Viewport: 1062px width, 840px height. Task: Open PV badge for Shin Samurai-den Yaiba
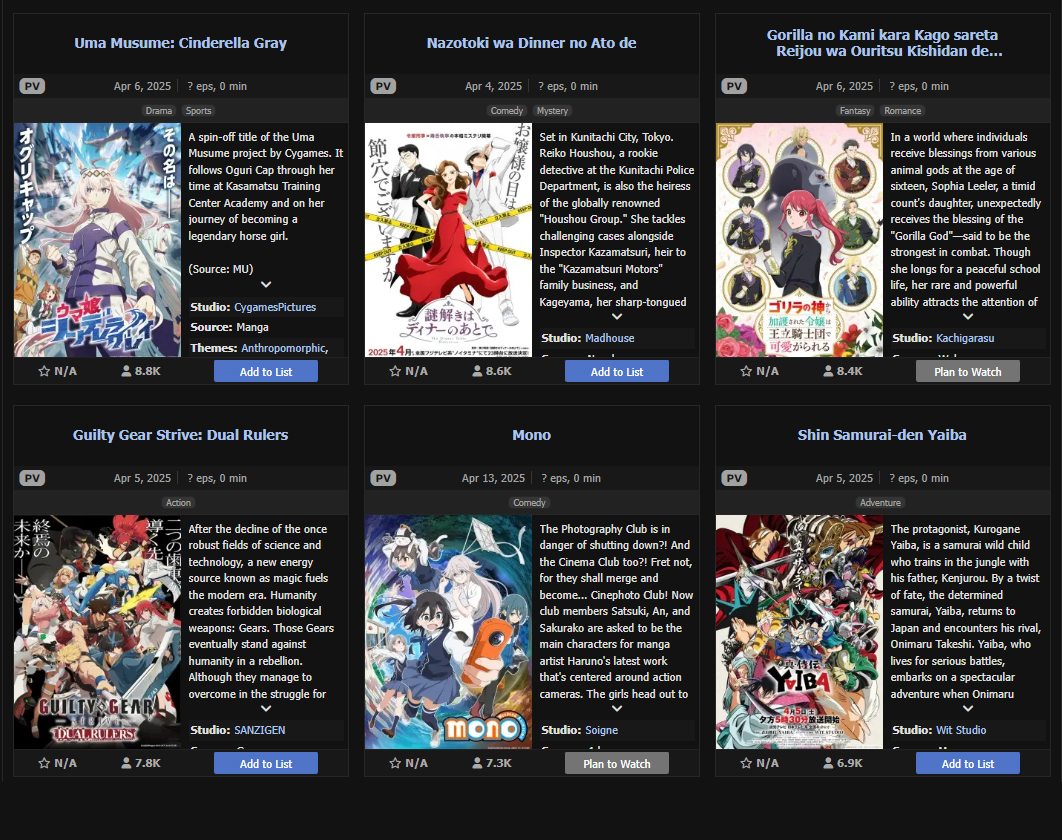coord(734,478)
